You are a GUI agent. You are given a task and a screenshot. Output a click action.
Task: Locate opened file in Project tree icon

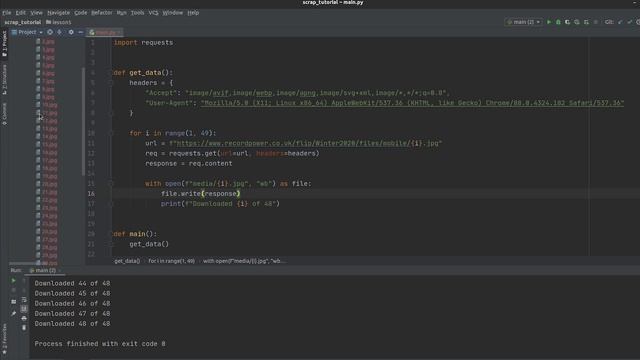[50, 32]
